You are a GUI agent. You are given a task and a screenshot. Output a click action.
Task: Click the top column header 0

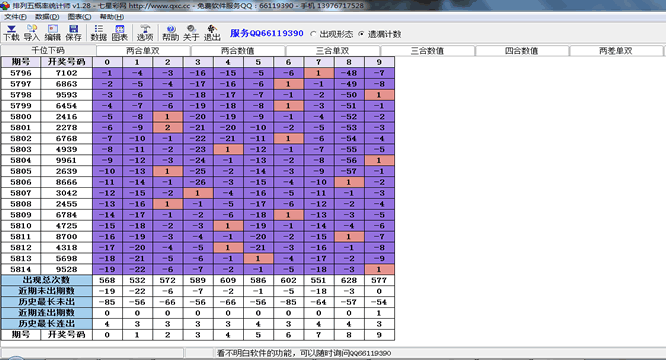click(x=107, y=62)
